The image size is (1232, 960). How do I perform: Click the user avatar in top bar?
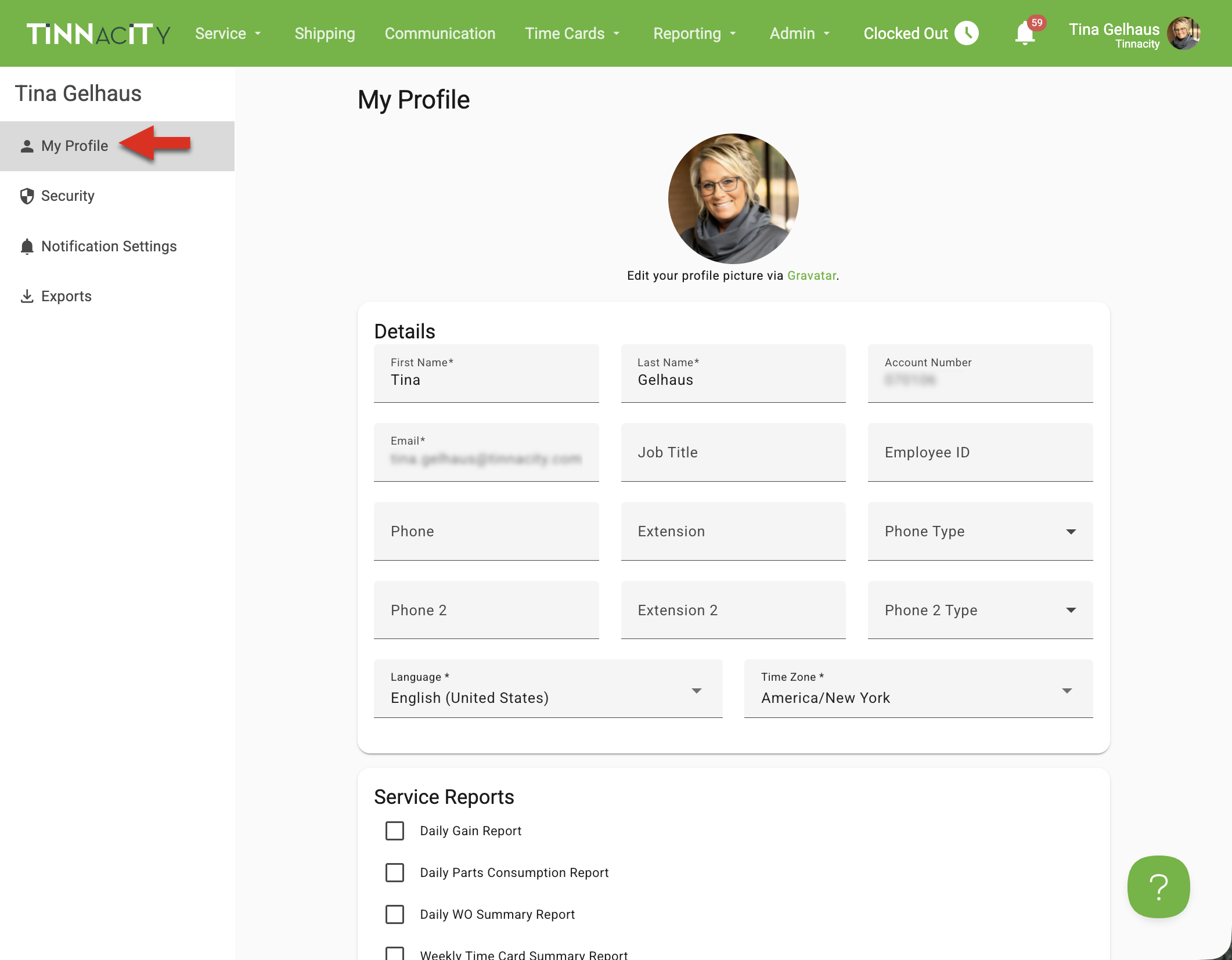point(1183,34)
